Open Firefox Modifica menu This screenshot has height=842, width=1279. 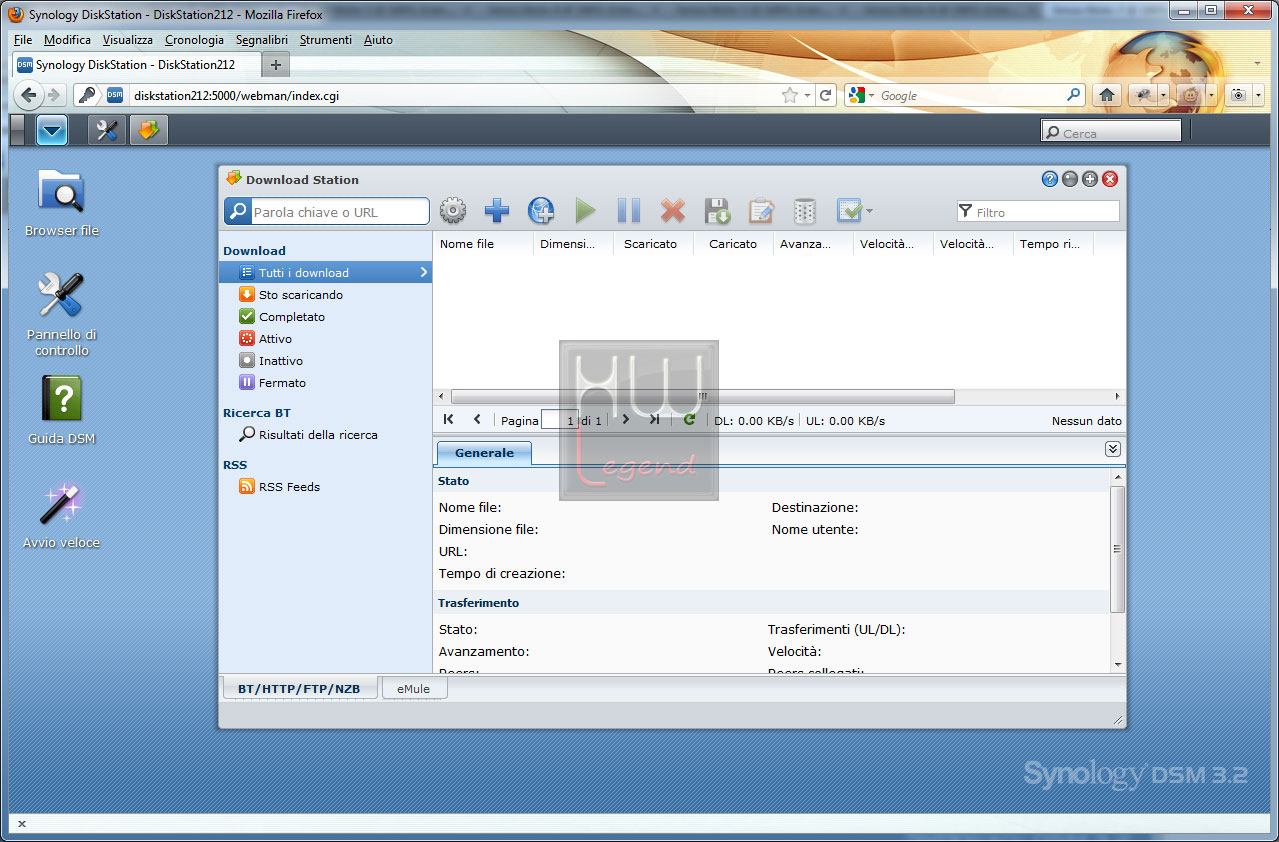[x=67, y=40]
